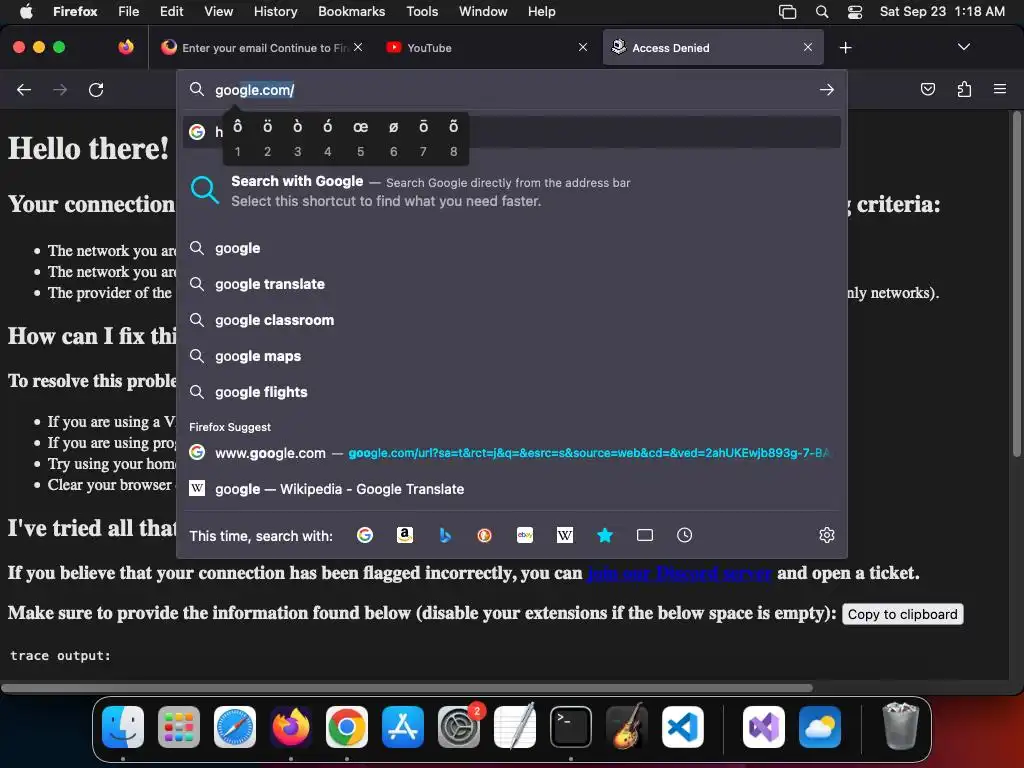This screenshot has width=1024, height=768.
Task: Open search settings gear icon
Action: tap(827, 536)
